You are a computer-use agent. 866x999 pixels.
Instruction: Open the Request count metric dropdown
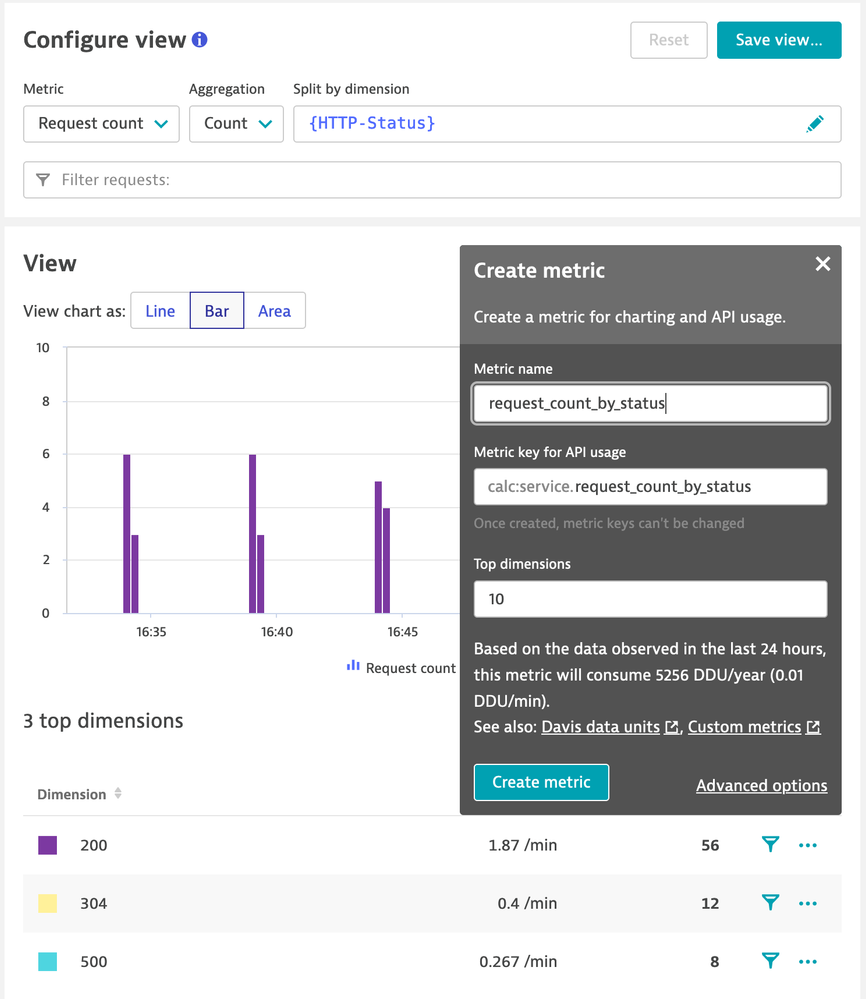pyautogui.click(x=101, y=124)
